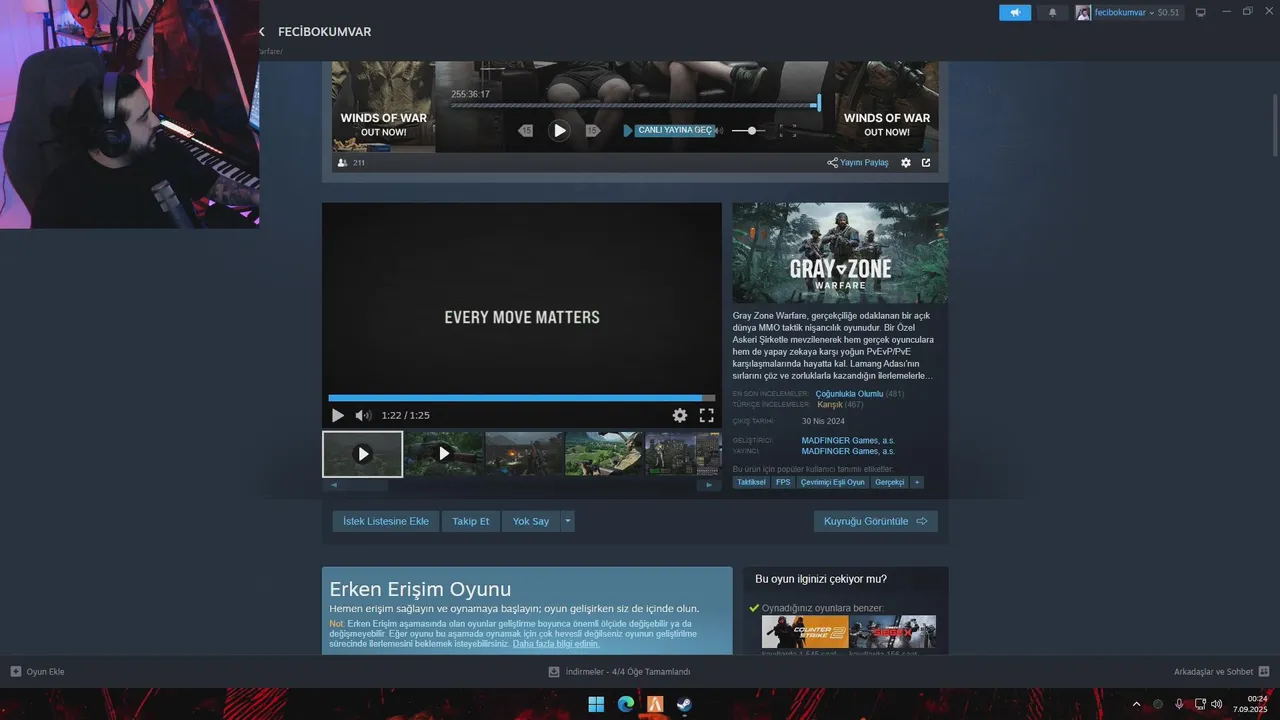1280x720 pixels.
Task: Play the trailer video
Action: [337, 415]
